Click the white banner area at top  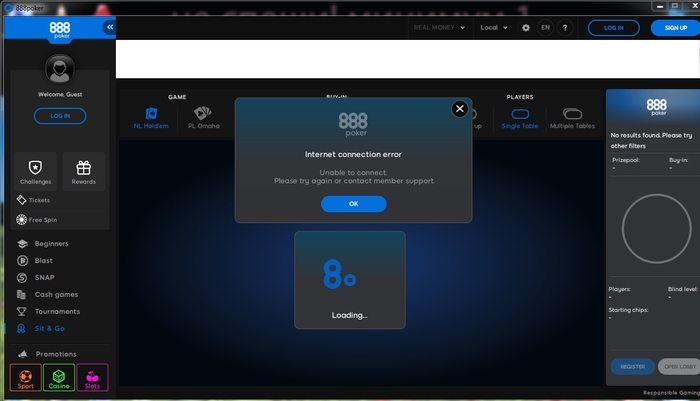click(x=408, y=59)
